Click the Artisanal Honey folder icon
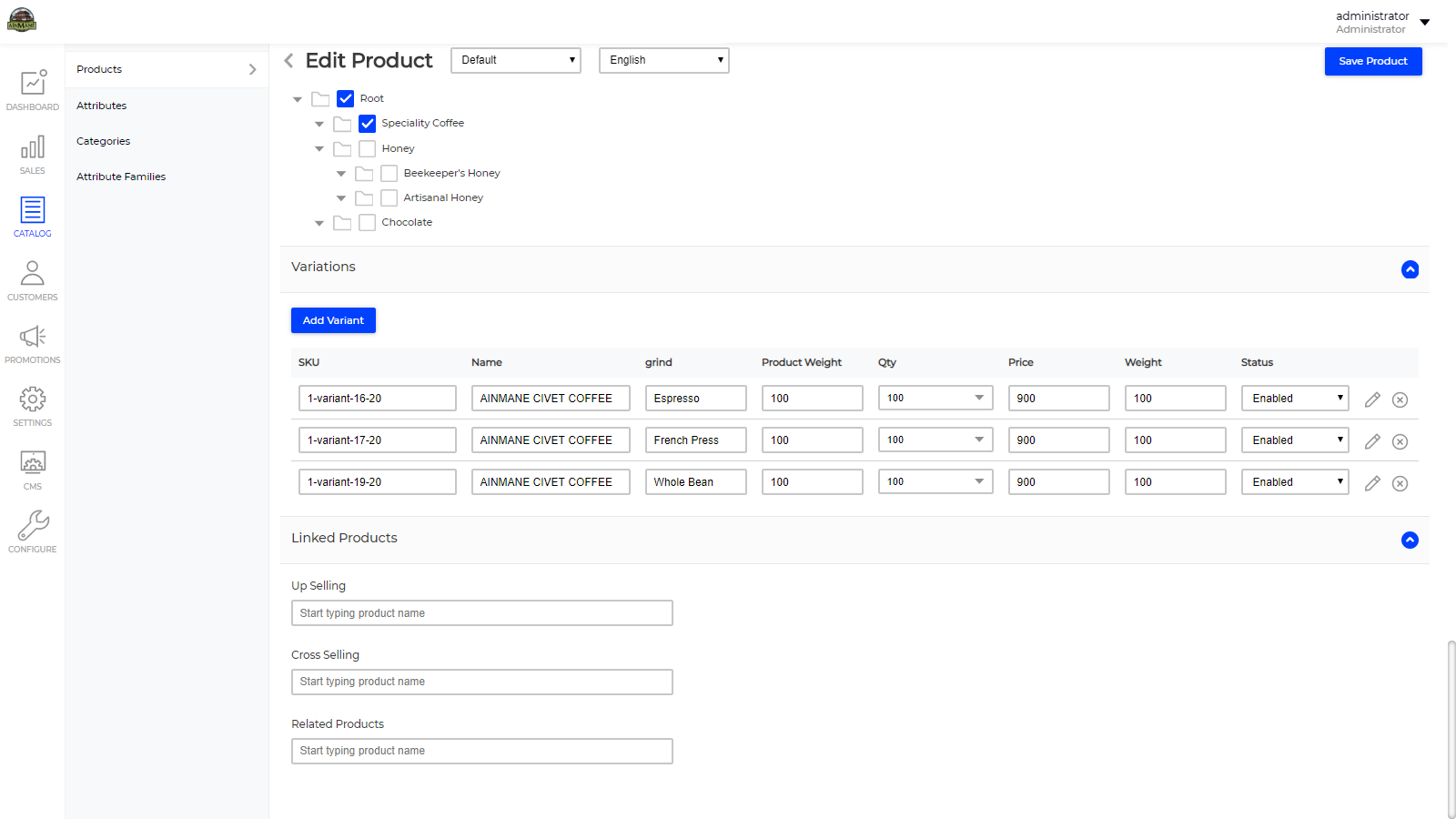Screen dimensions: 1456x819 364,197
